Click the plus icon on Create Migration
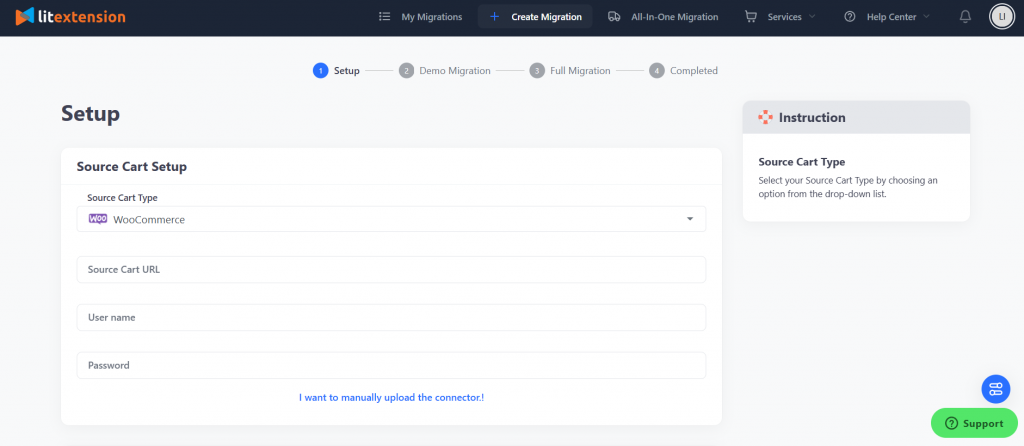 pyautogui.click(x=494, y=17)
